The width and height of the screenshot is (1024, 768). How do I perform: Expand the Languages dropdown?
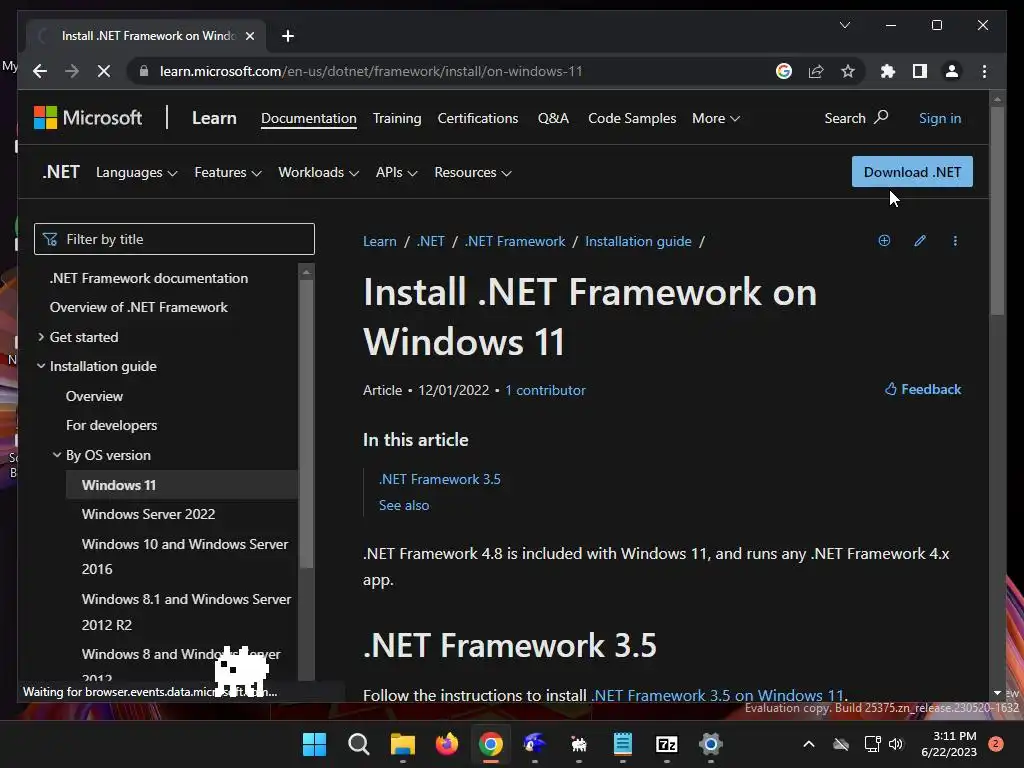point(136,172)
